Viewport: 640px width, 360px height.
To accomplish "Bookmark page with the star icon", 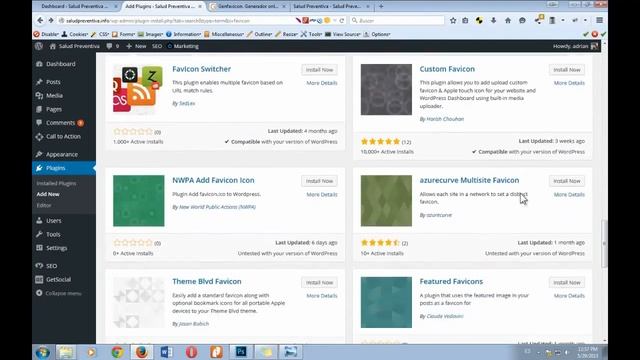I will (453, 20).
